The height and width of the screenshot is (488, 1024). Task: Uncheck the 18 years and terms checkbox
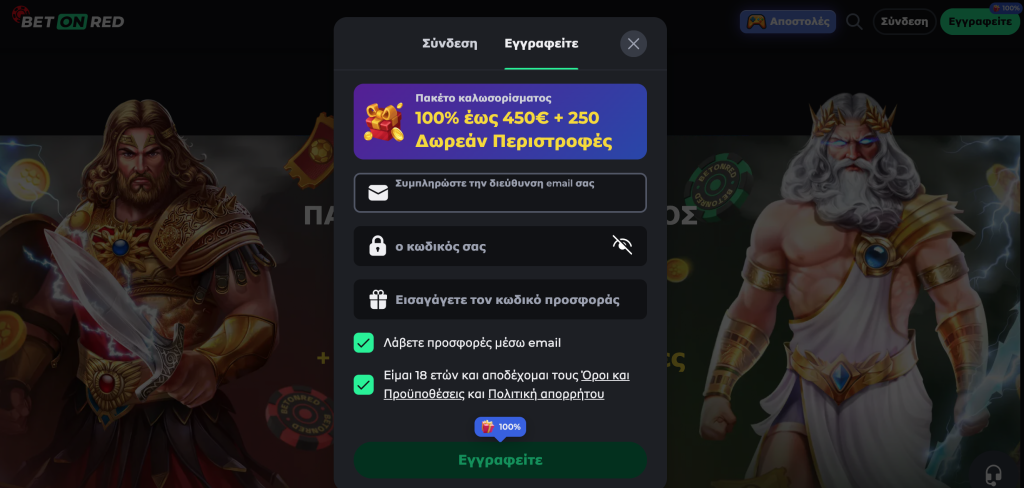coord(364,385)
